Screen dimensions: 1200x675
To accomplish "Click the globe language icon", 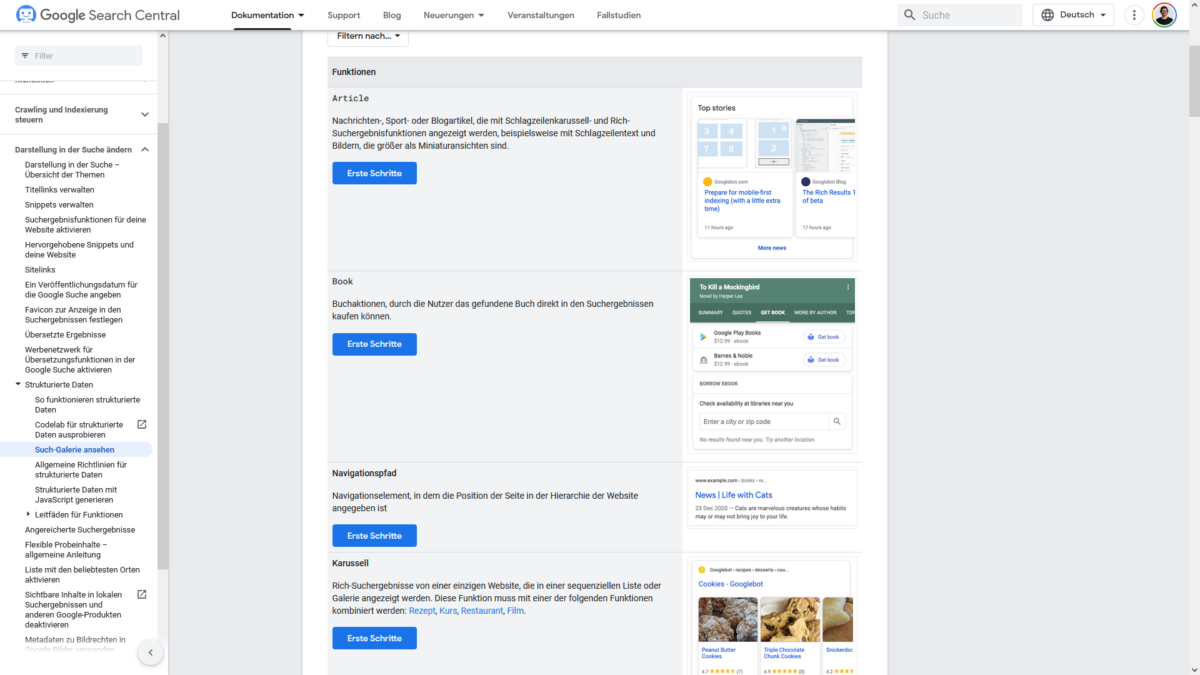I will pos(1048,15).
